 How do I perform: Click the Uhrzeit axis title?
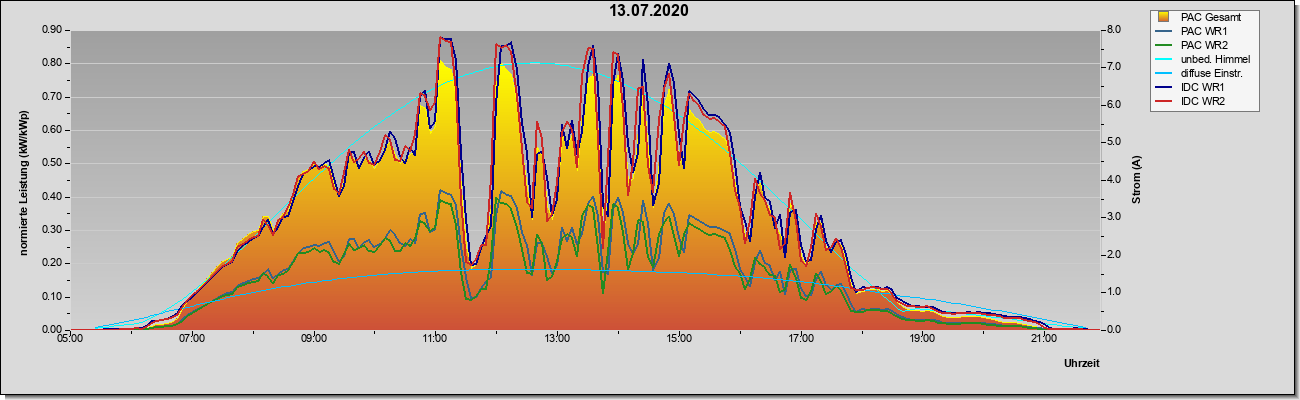[1082, 364]
